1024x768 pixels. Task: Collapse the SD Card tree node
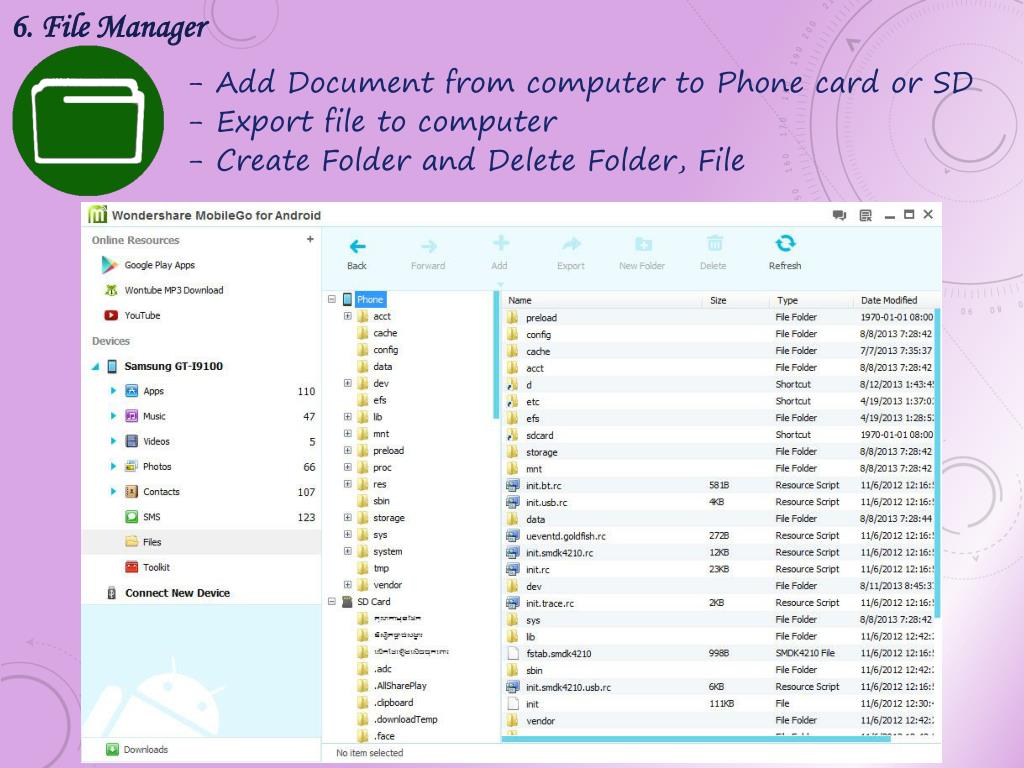coord(332,601)
